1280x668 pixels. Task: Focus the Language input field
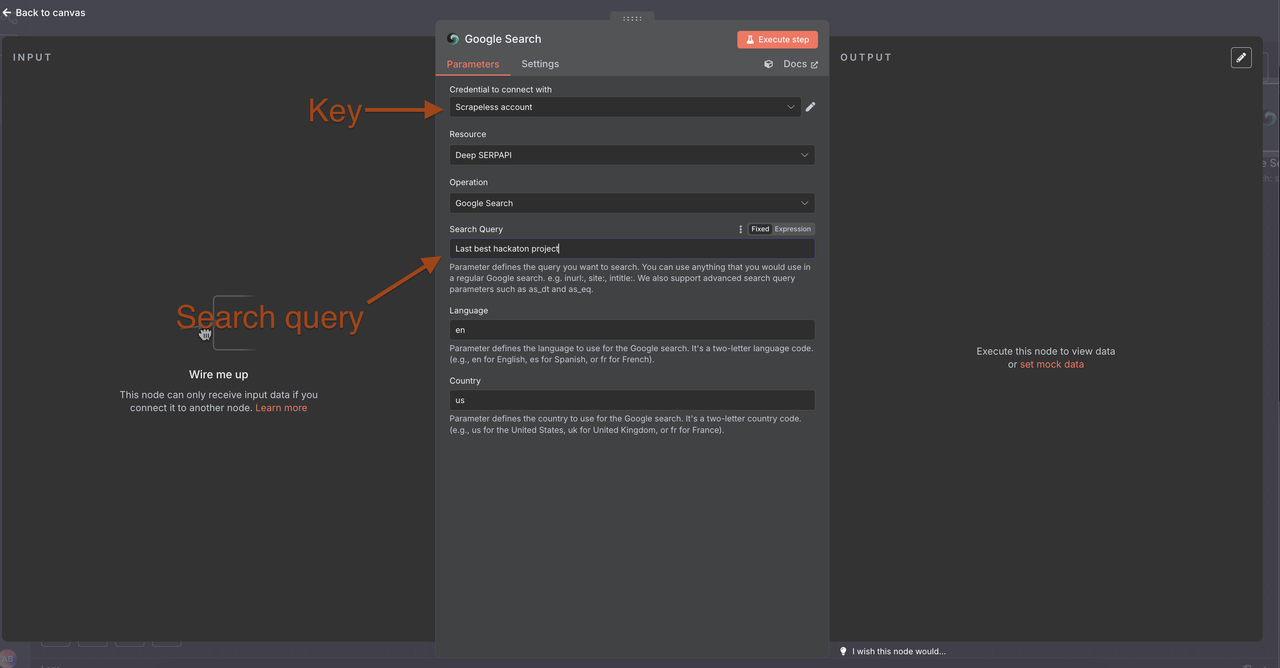632,330
